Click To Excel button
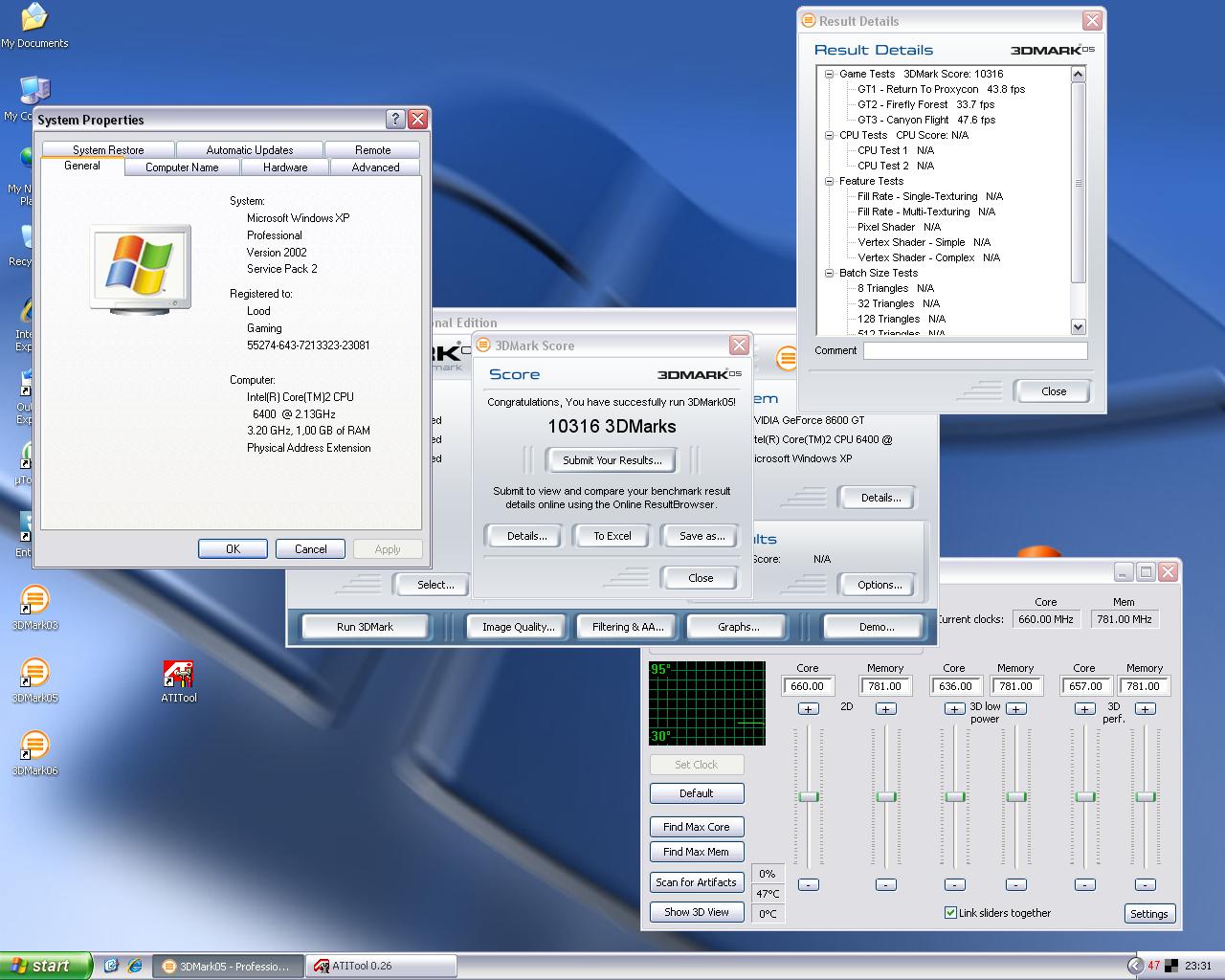 click(612, 536)
